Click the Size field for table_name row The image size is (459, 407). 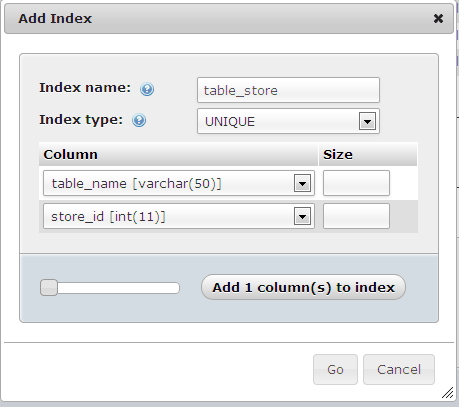[356, 183]
